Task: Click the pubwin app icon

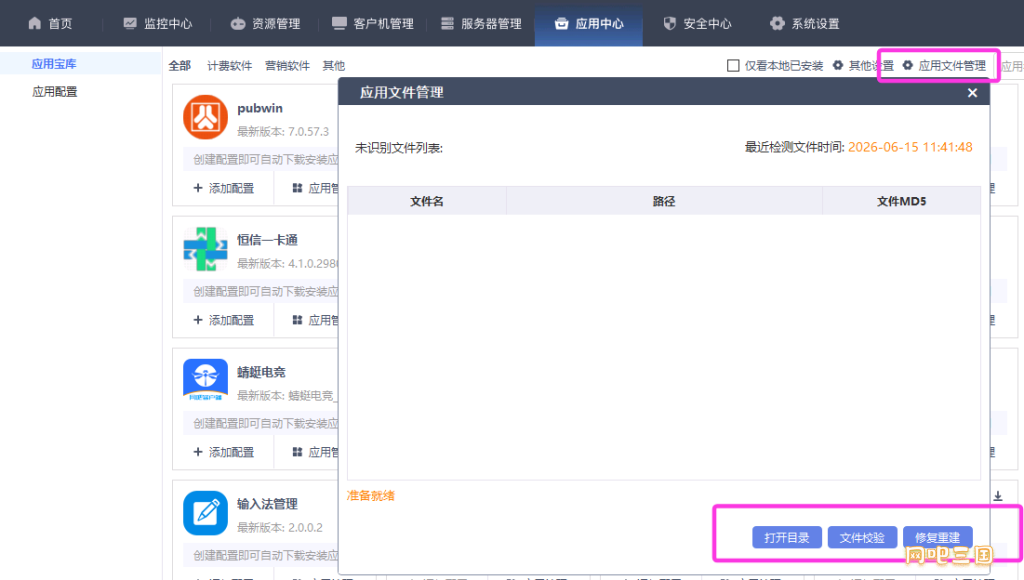Action: (x=205, y=117)
